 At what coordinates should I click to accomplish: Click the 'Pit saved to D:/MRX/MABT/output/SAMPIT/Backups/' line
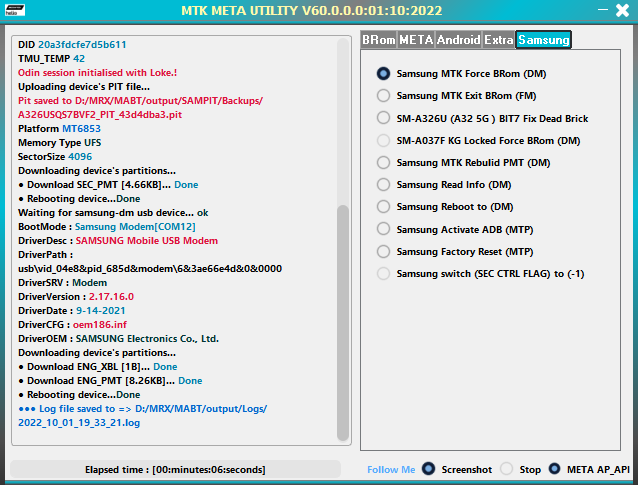tap(140, 101)
